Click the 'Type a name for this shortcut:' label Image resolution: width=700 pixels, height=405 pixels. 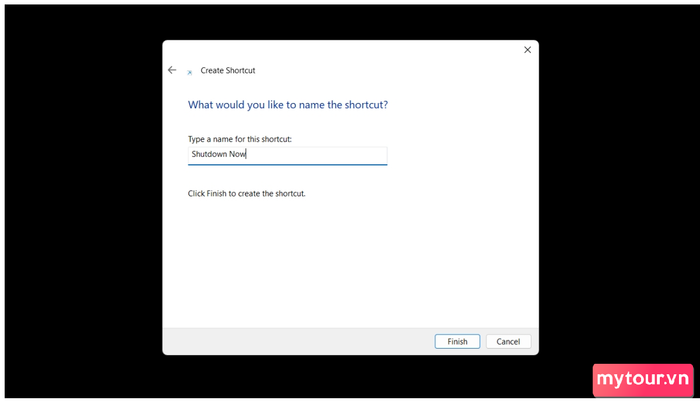pos(240,139)
